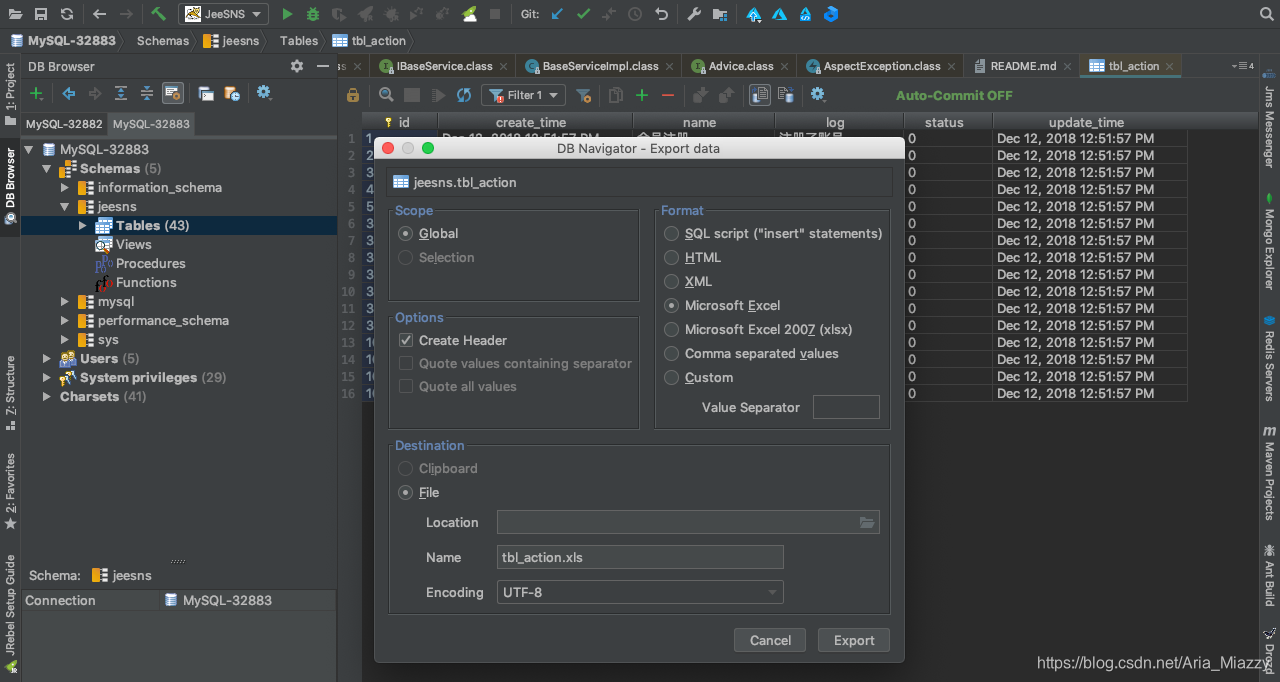Switch to README.md tab
This screenshot has height=682, width=1280.
pos(1023,66)
